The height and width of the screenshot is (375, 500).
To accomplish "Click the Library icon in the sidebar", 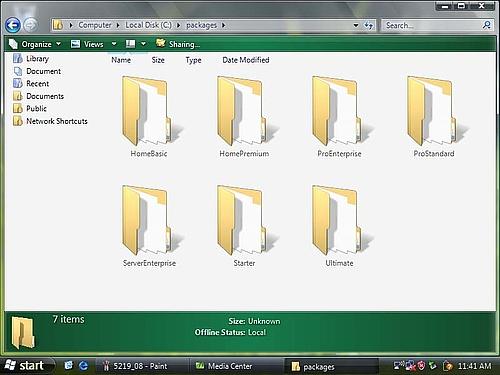I will click(18, 59).
